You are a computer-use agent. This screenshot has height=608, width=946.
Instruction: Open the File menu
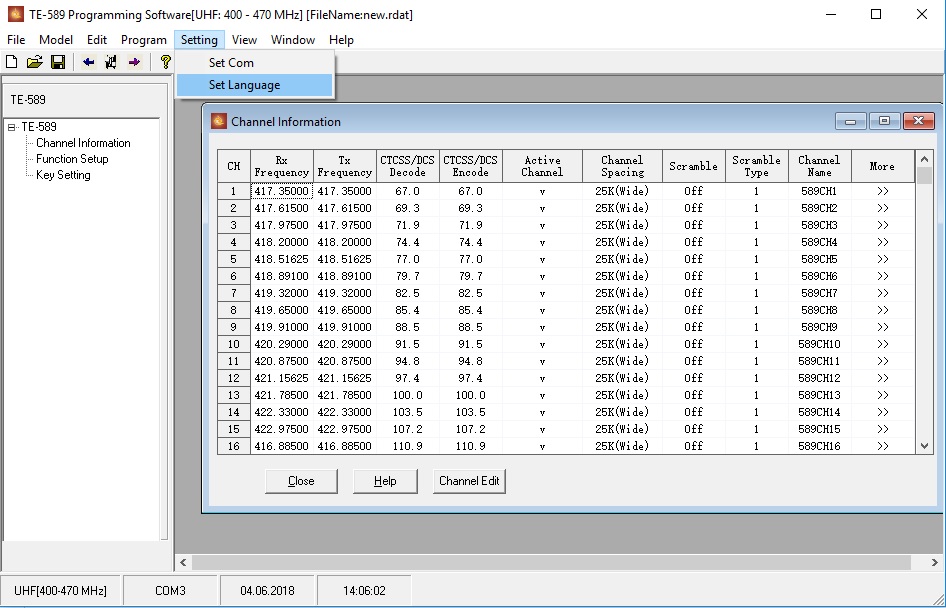[16, 40]
